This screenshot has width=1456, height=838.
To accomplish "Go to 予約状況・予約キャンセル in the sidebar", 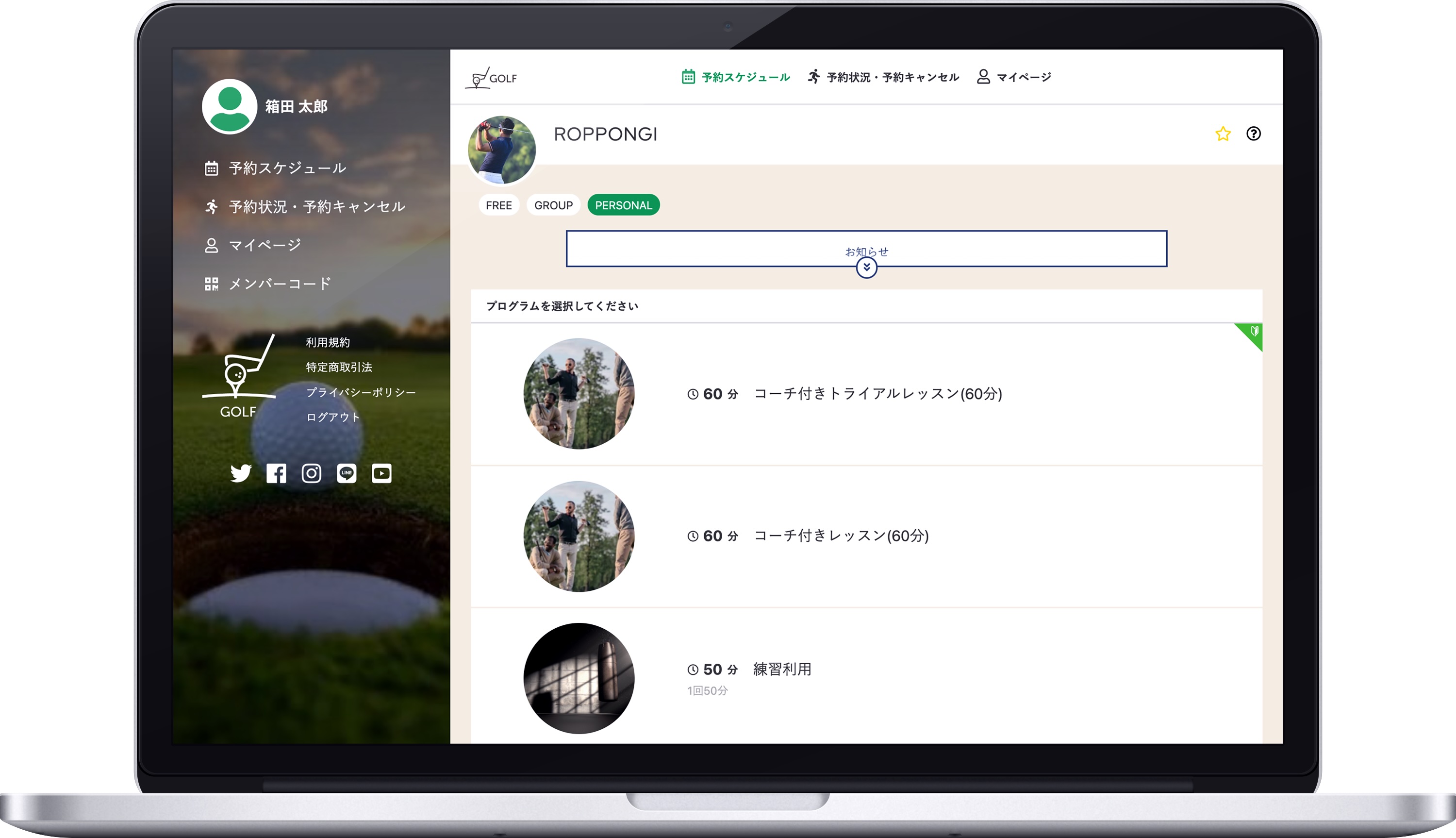I will 305,207.
